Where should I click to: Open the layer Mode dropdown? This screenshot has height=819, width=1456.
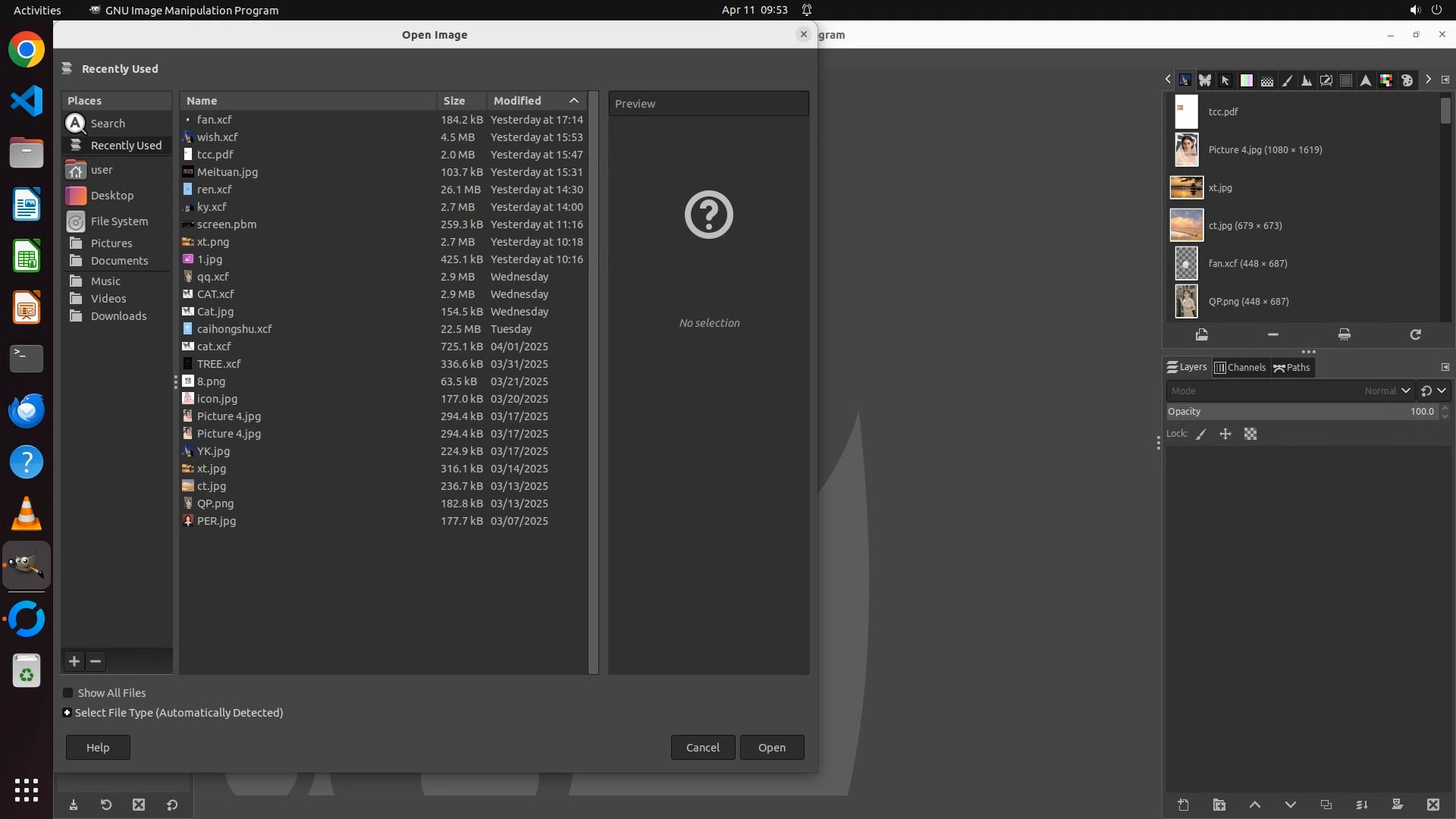[x=1289, y=391]
